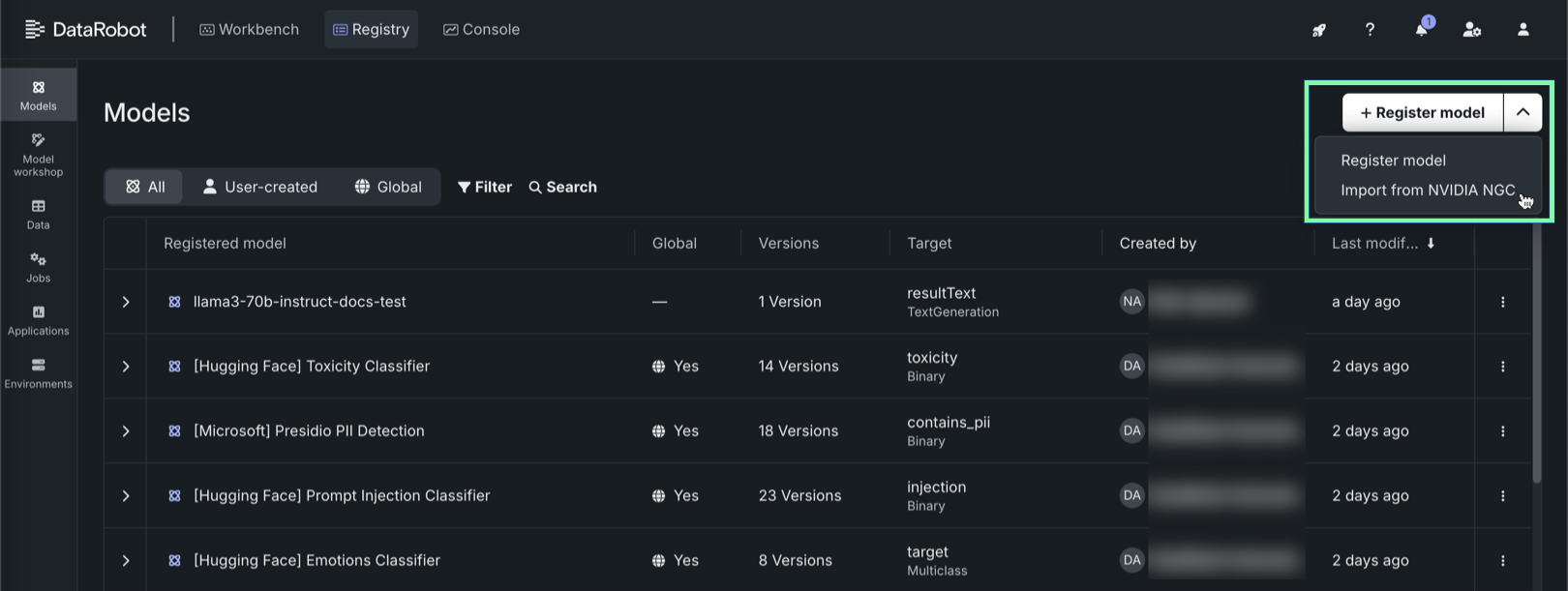Show only User-created models
Viewport: 1568px width, 591px height.
260,187
